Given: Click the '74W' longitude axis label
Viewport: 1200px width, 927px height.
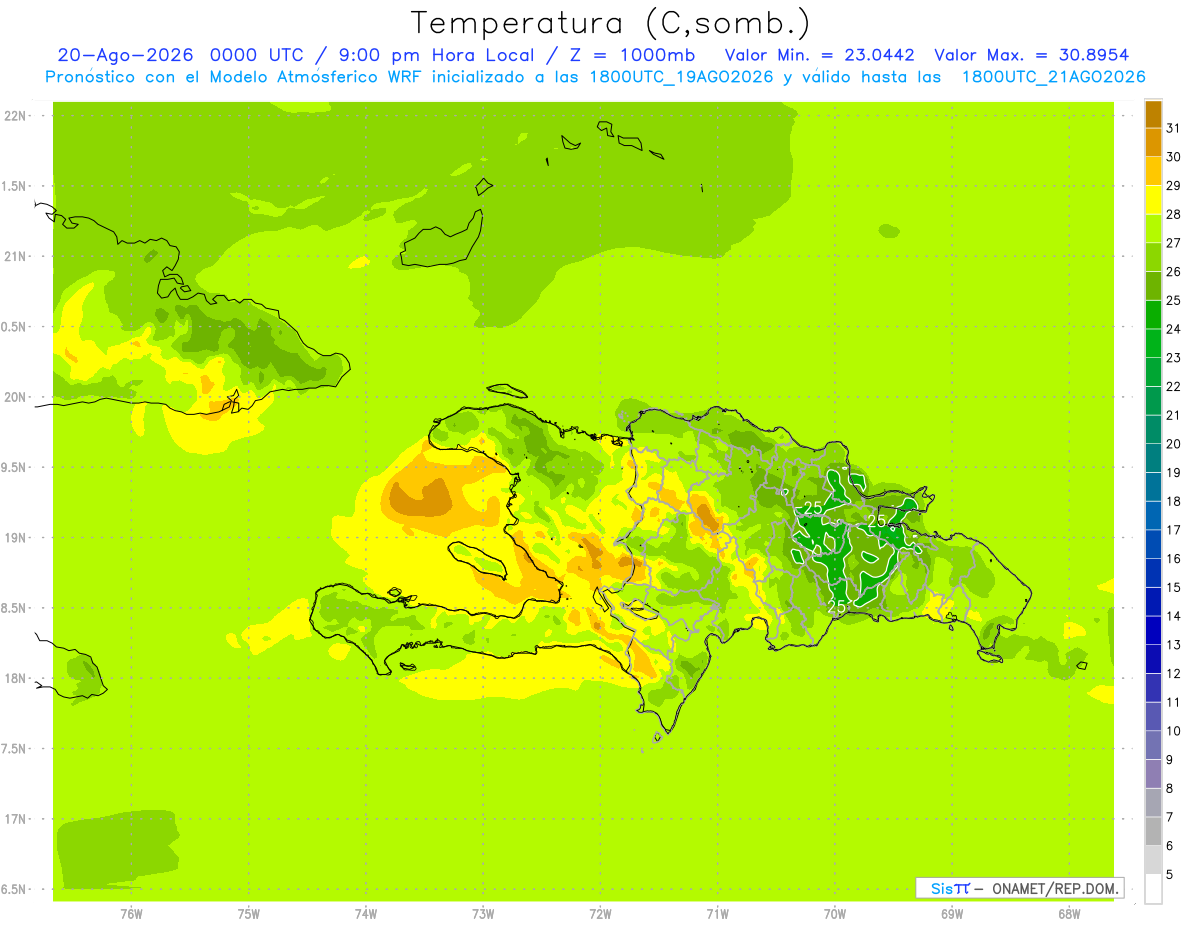Looking at the screenshot, I should coord(365,914).
